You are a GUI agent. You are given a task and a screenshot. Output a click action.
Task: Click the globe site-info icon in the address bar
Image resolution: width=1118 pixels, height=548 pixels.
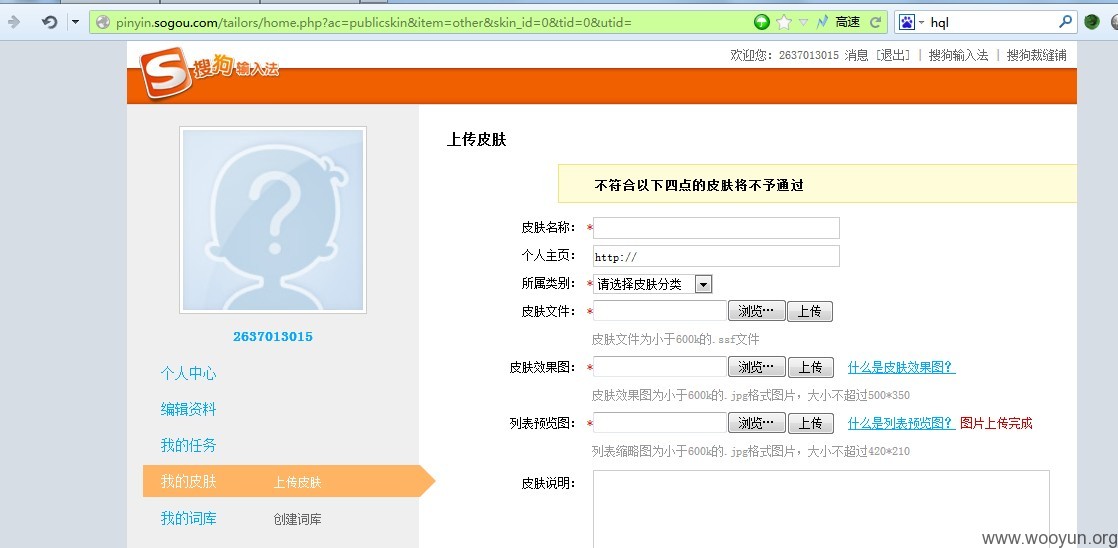pos(103,23)
